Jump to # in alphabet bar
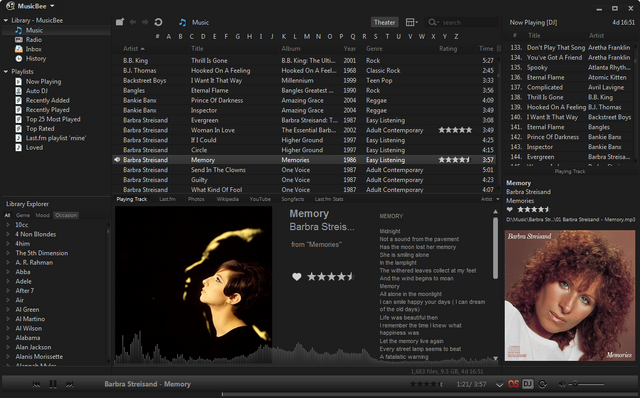640x398 pixels. [157, 36]
